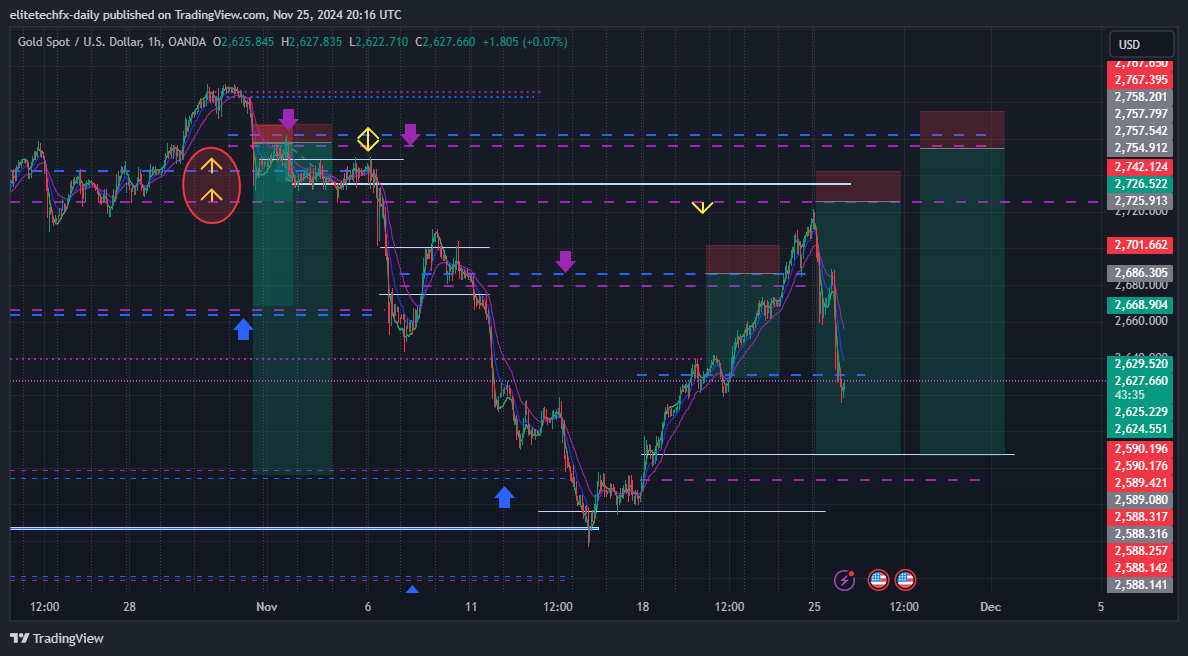This screenshot has width=1188, height=656.
Task: Click the OANDA source label
Action: [x=186, y=42]
